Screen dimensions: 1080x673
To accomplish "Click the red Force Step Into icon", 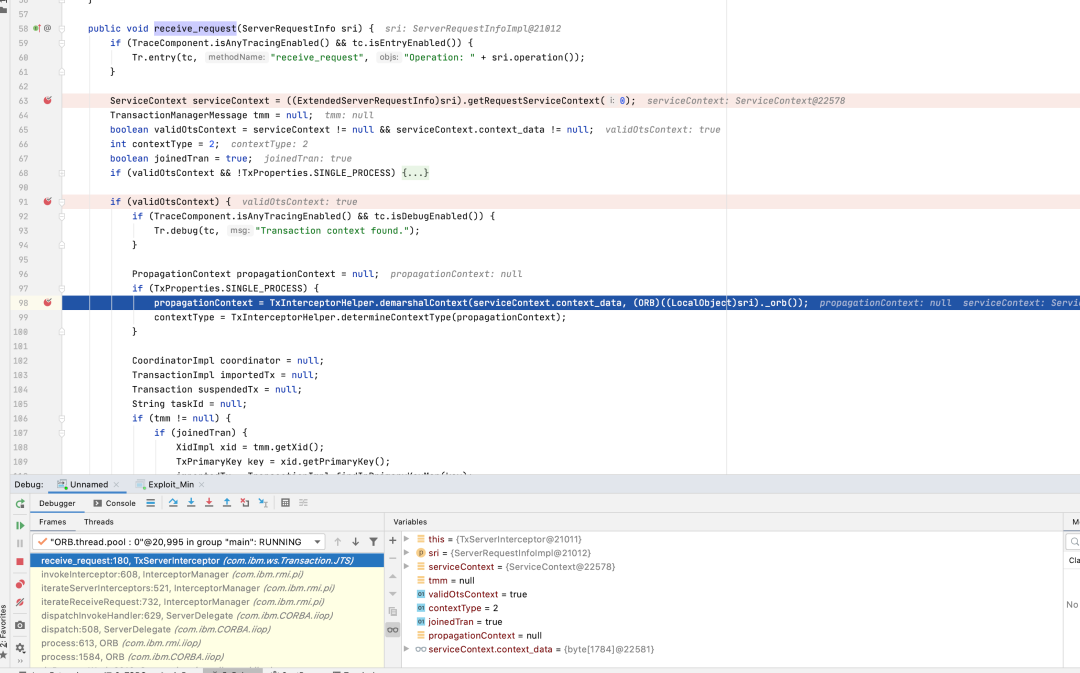I will [x=209, y=503].
